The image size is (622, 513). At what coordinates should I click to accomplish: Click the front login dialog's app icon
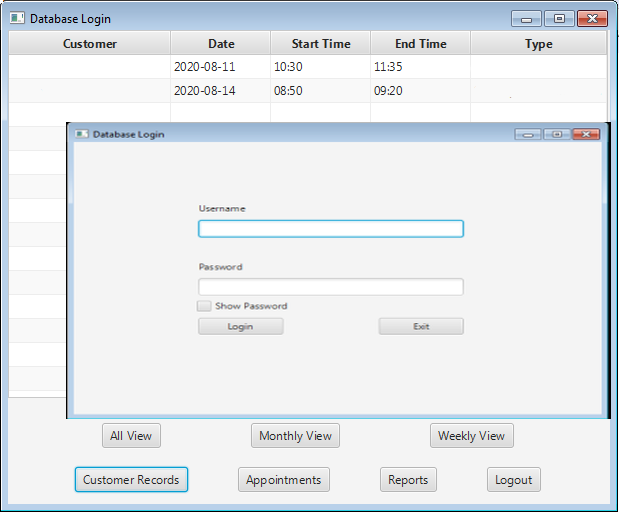(82, 134)
